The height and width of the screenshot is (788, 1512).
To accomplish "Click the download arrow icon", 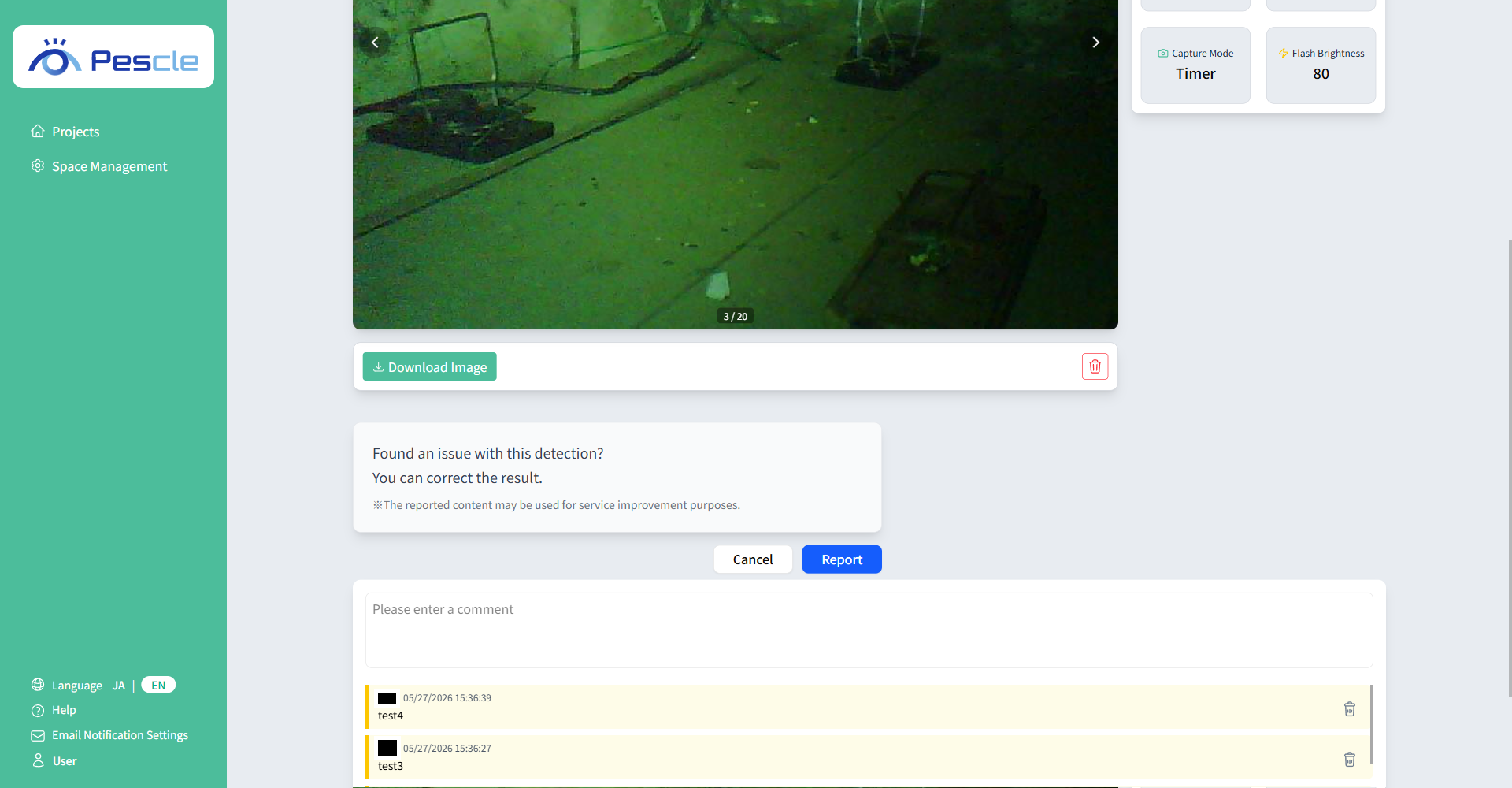I will pos(378,366).
